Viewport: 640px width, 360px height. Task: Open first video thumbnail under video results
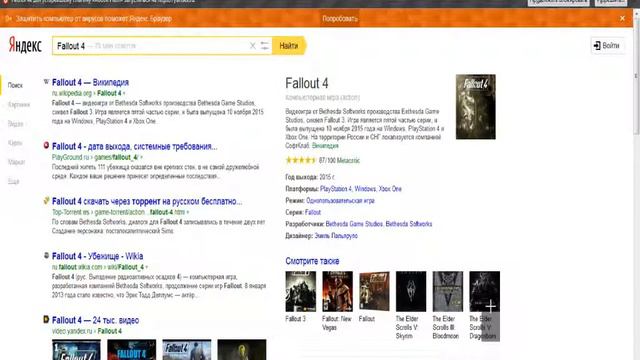(76, 350)
